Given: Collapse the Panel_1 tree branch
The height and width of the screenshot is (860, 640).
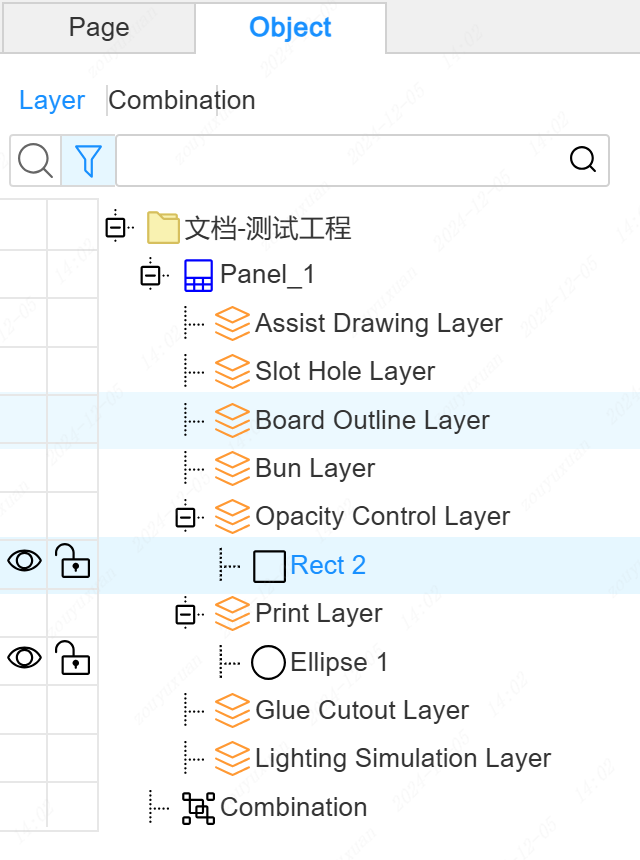Looking at the screenshot, I should [x=150, y=275].
